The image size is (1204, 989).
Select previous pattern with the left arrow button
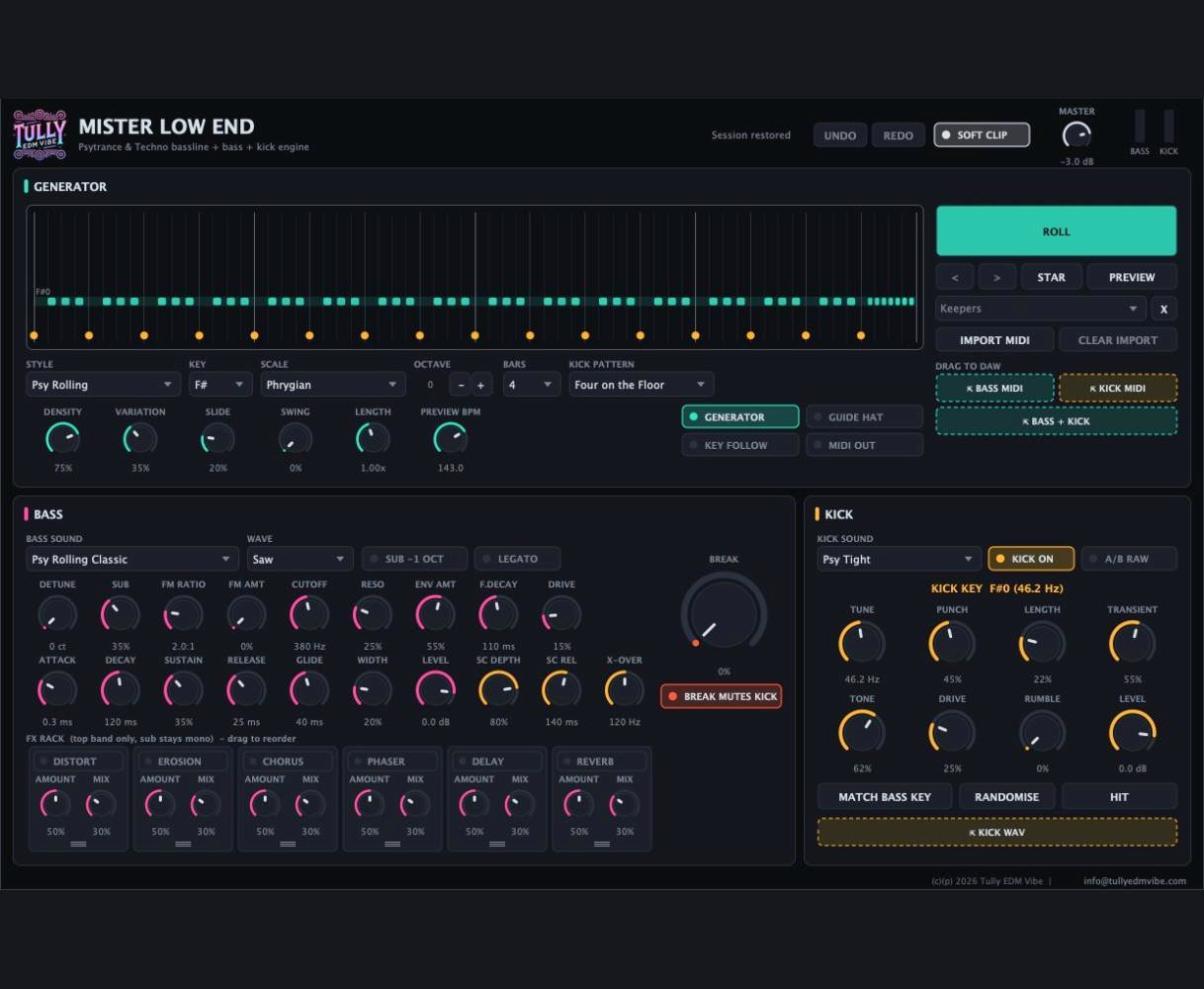click(x=955, y=277)
